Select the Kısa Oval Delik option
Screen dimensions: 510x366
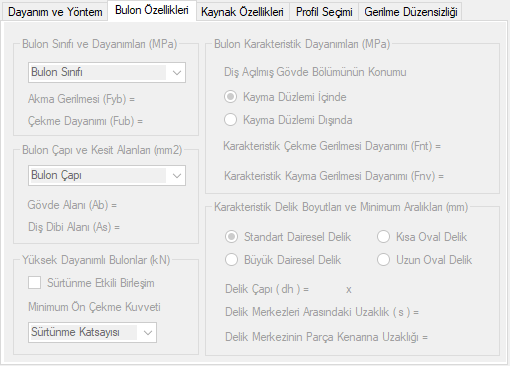tap(383, 237)
